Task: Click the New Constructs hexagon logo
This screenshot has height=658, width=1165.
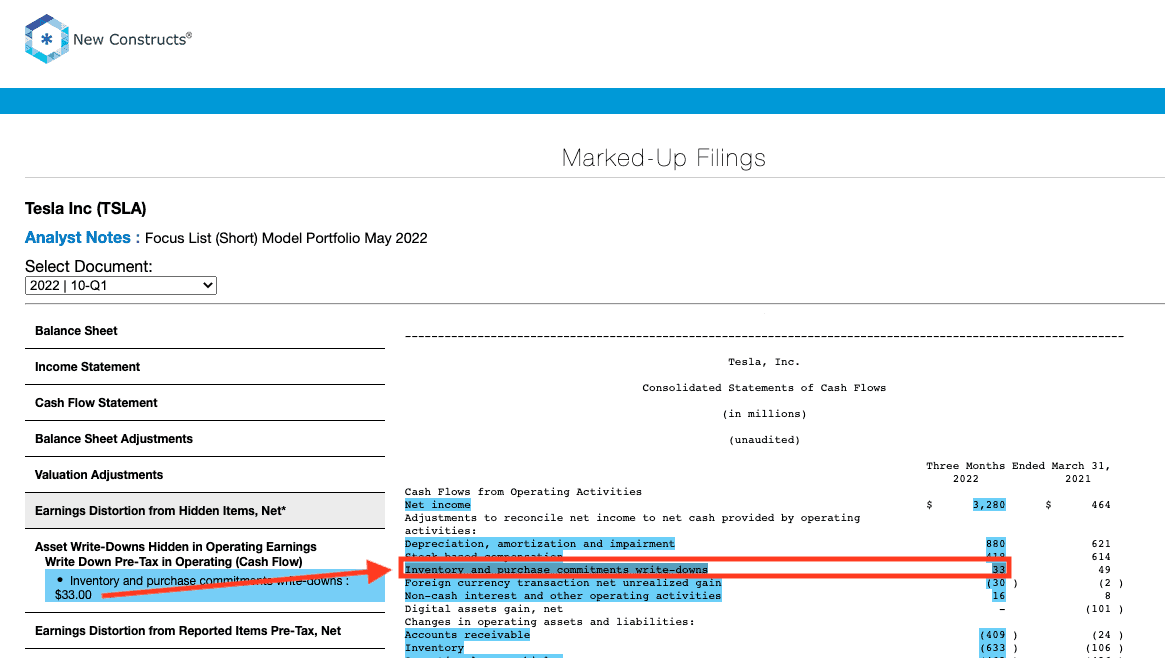Action: click(x=47, y=39)
